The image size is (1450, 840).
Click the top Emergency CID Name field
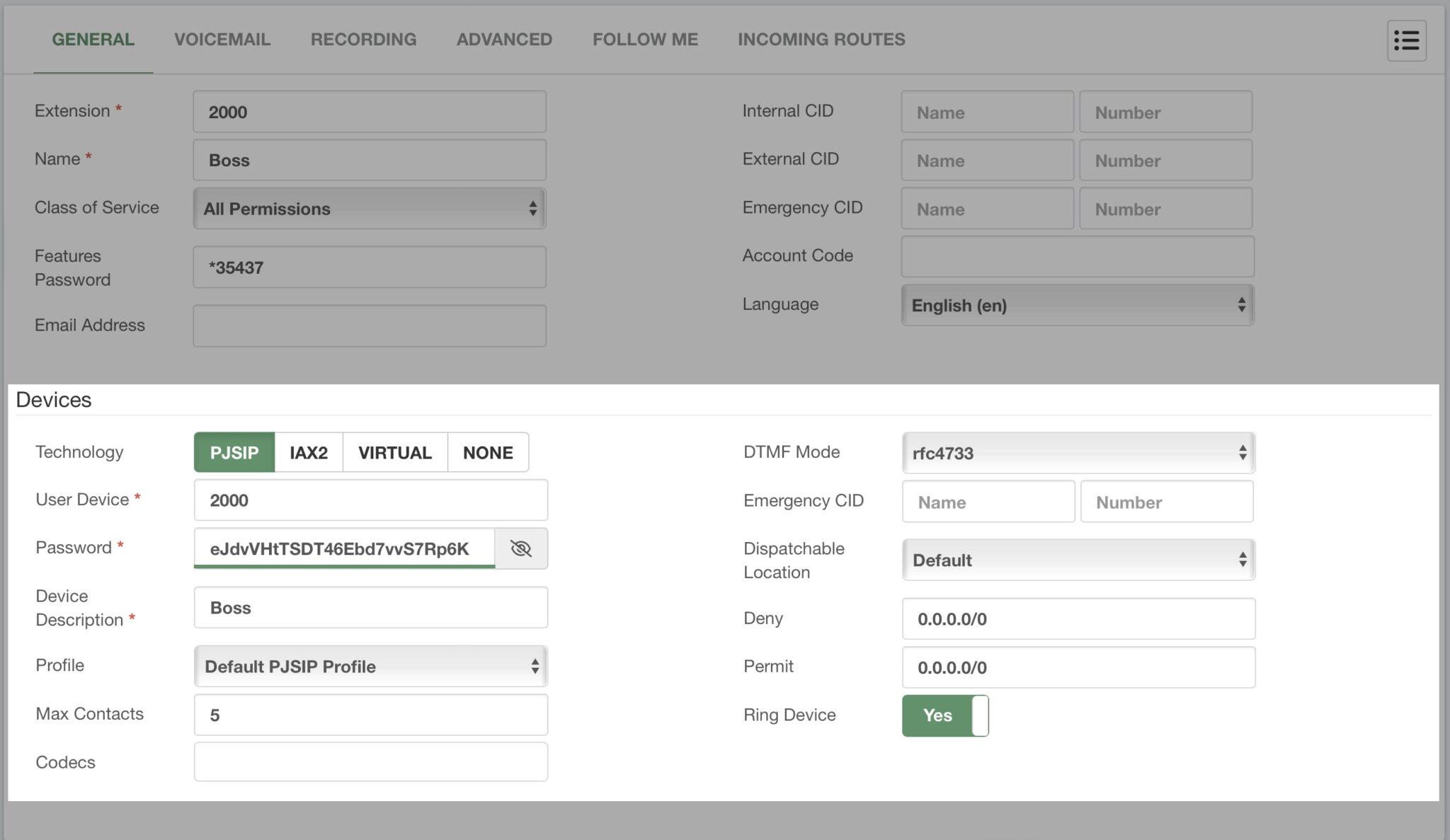988,208
